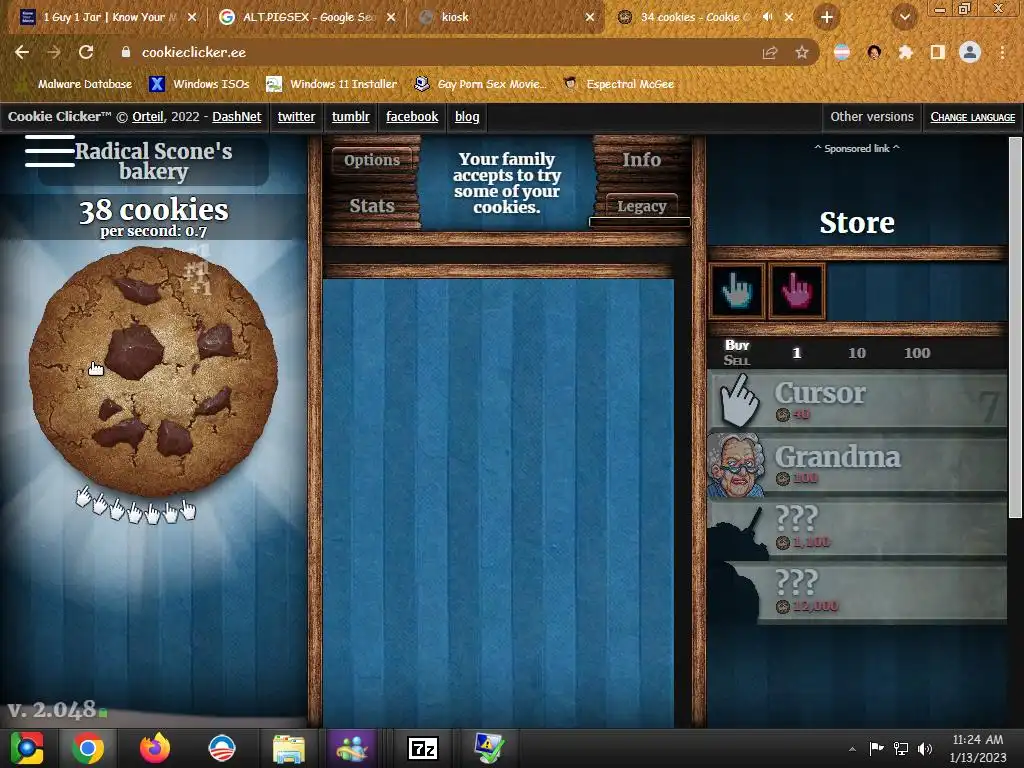
Task: Open the tumblr link
Action: tap(351, 116)
